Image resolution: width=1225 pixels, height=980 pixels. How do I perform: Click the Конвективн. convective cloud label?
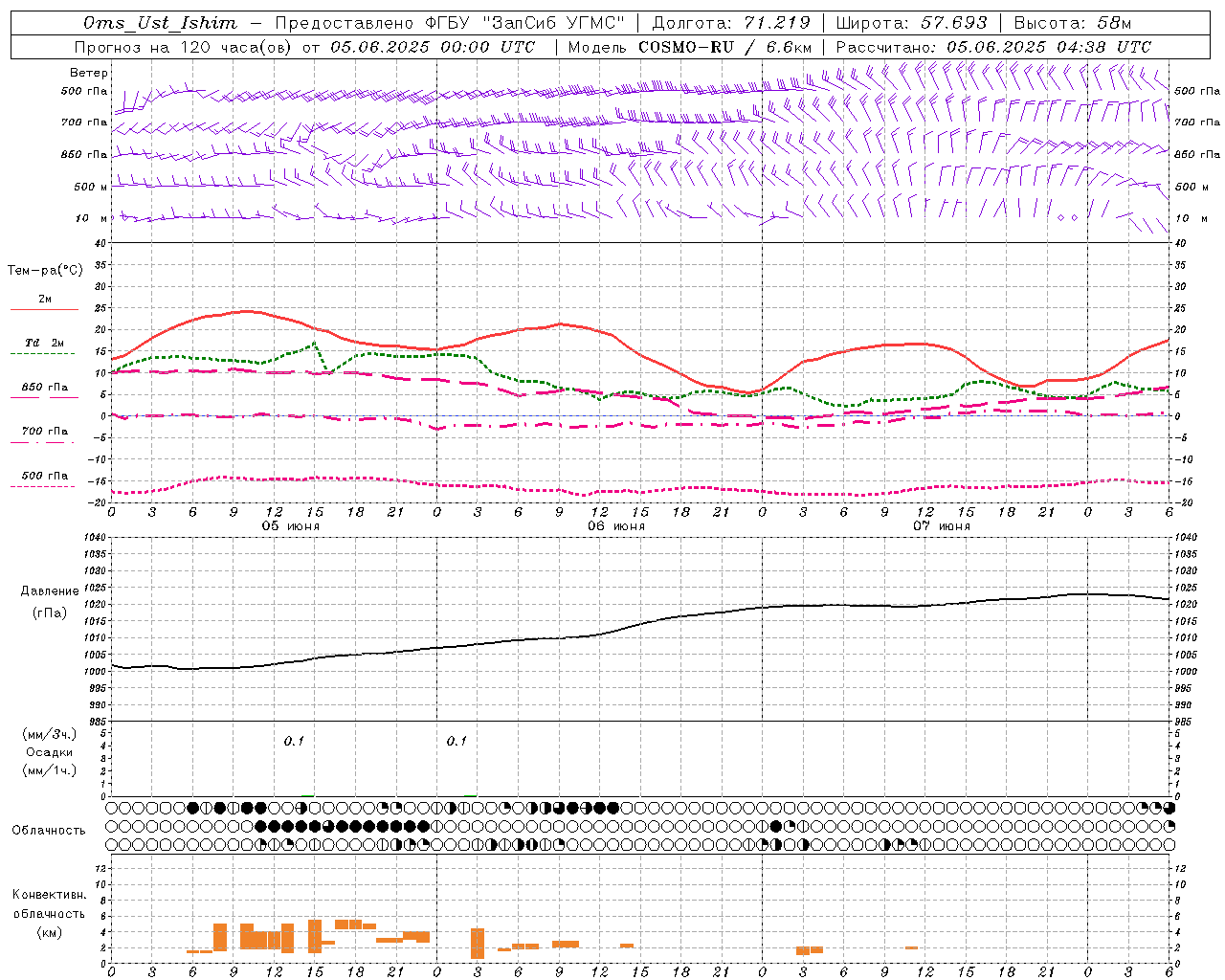(x=49, y=895)
